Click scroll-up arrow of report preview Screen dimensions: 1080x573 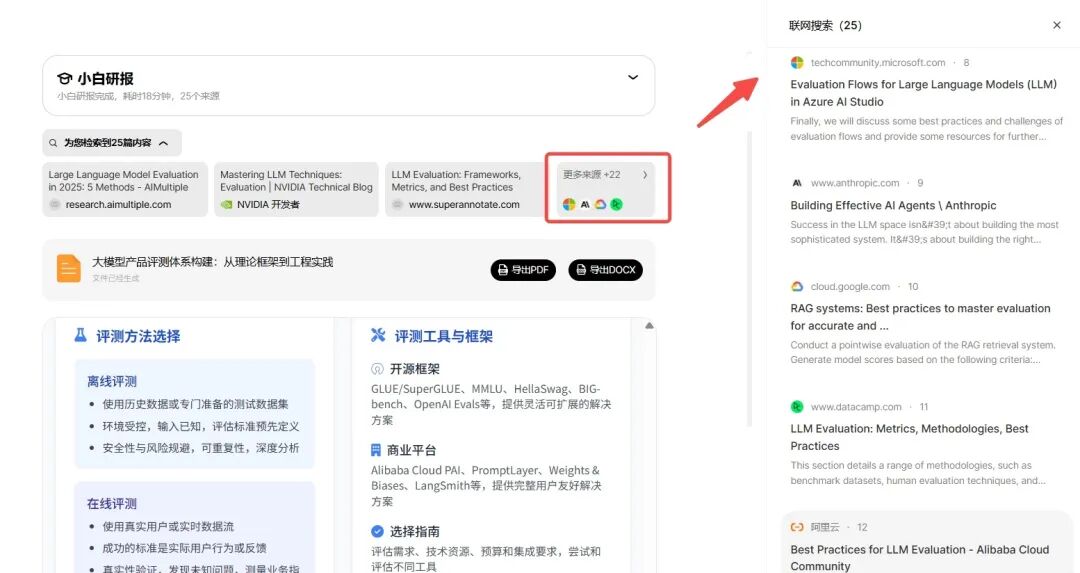tap(649, 326)
